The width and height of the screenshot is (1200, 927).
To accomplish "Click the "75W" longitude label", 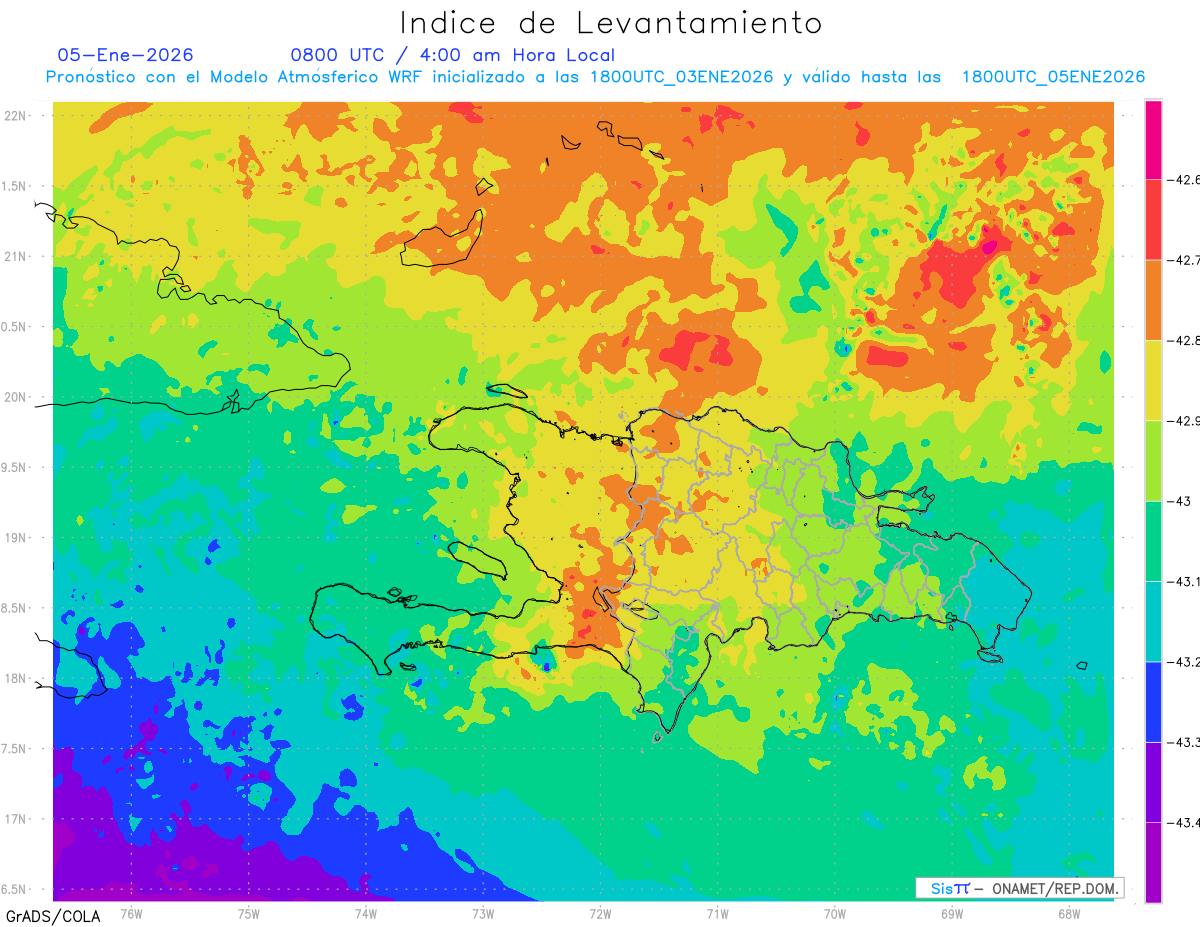I will (249, 913).
